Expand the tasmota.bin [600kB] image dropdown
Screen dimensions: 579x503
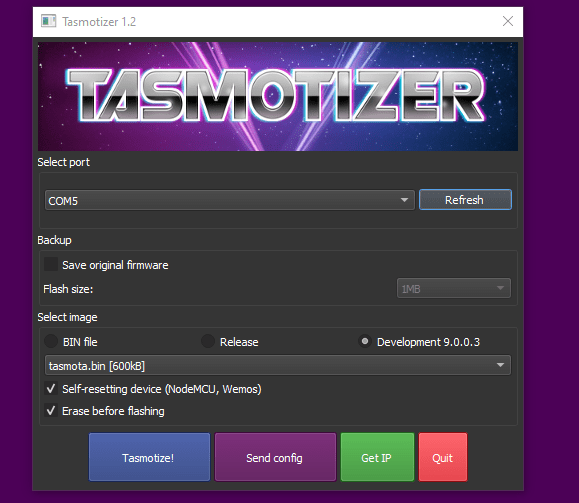[278, 365]
